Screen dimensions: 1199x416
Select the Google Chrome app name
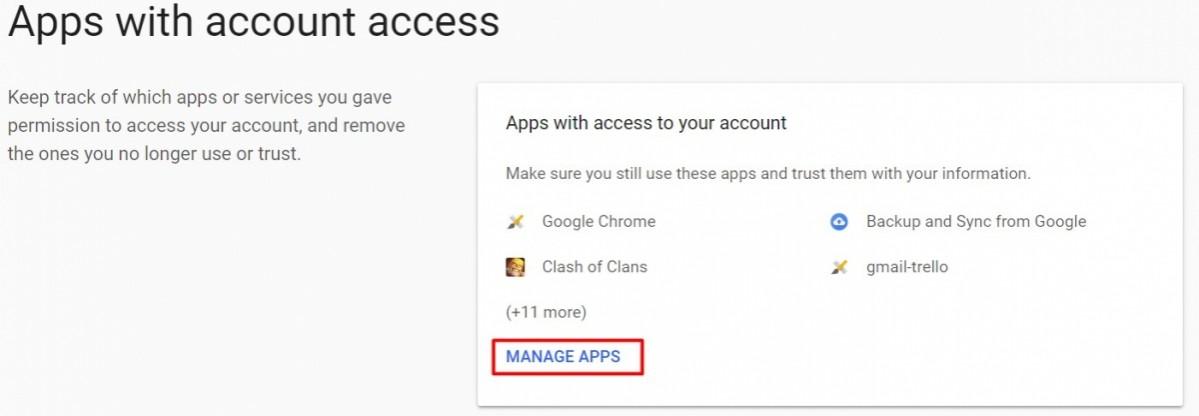click(x=598, y=222)
